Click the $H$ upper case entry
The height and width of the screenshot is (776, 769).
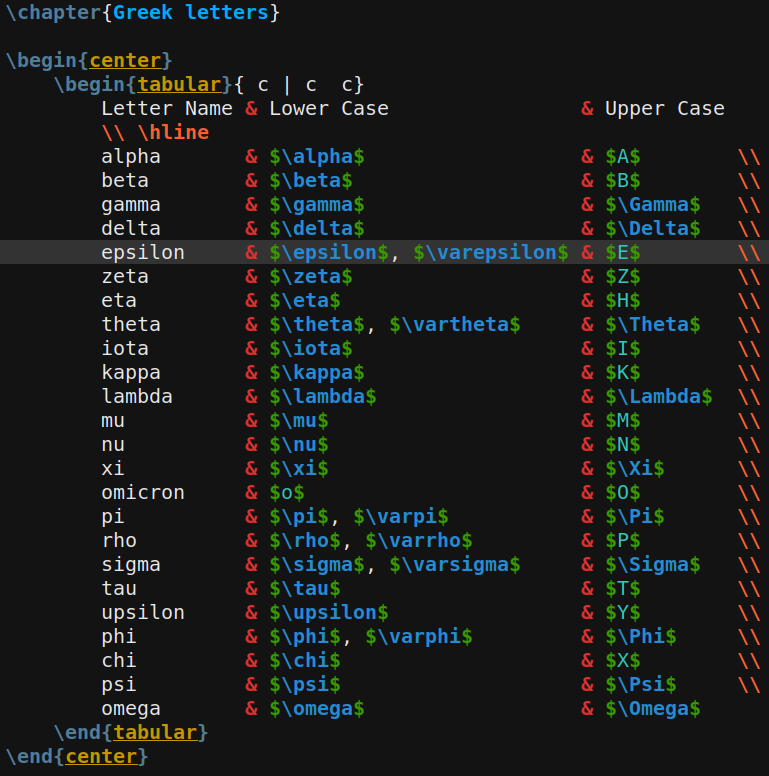click(x=623, y=300)
